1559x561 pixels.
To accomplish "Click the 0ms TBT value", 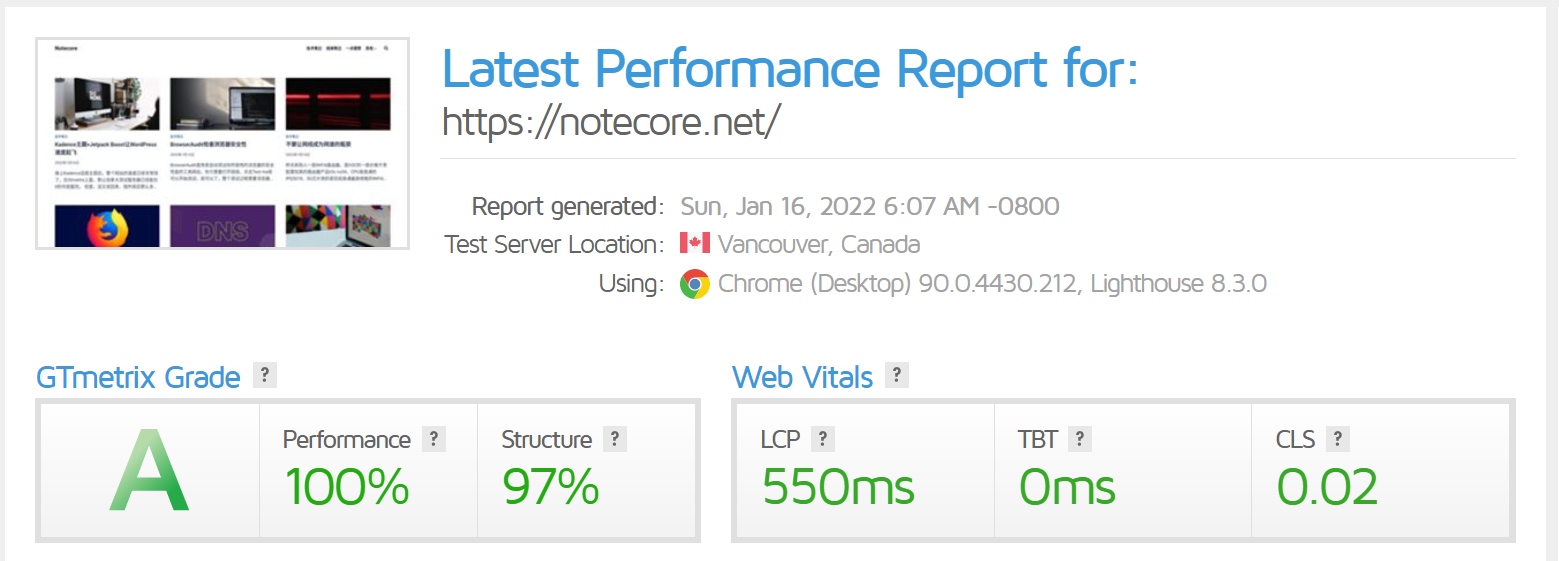I will point(1067,487).
